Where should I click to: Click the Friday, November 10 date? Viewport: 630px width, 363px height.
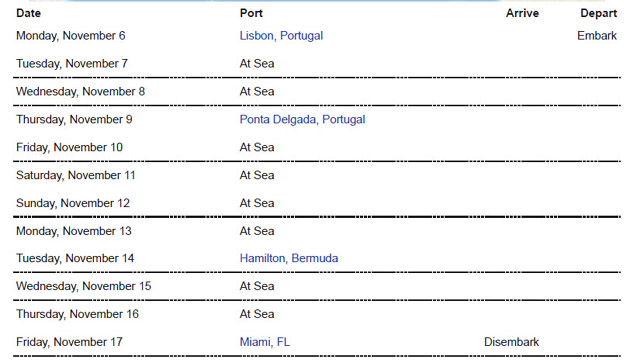(70, 147)
